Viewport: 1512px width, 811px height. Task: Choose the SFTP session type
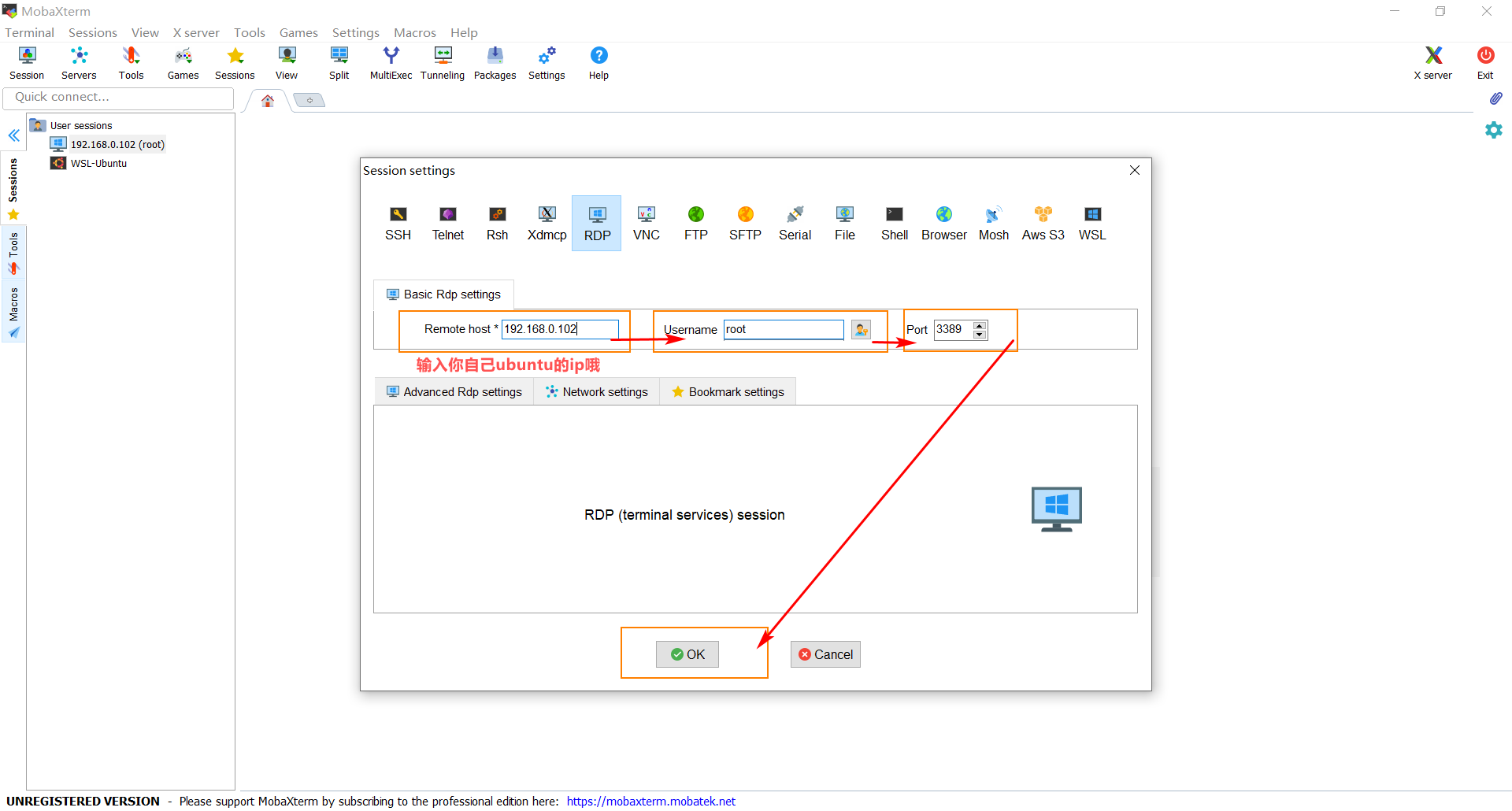[746, 224]
